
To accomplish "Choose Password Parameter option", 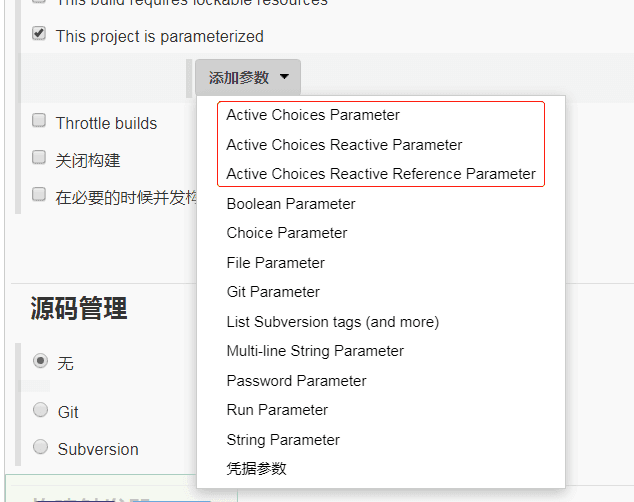I will [x=296, y=381].
